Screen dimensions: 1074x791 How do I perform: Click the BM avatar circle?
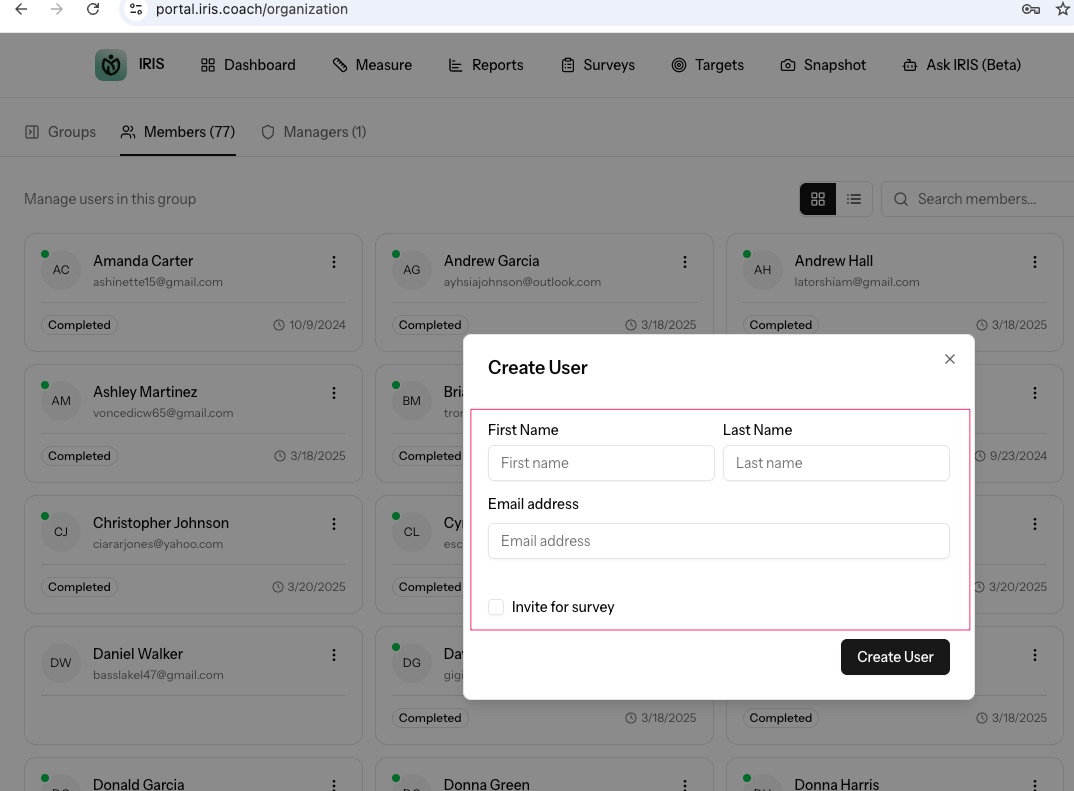[412, 401]
